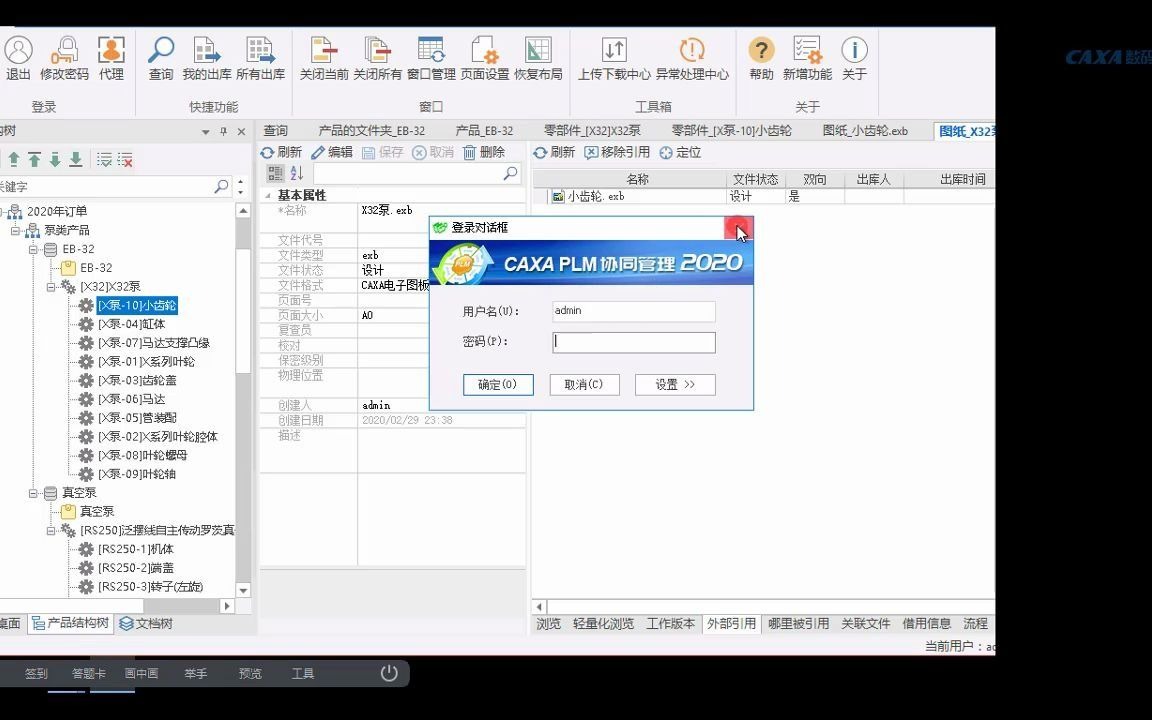
Task: Close the 登录对话框 login dialog
Action: (x=737, y=228)
